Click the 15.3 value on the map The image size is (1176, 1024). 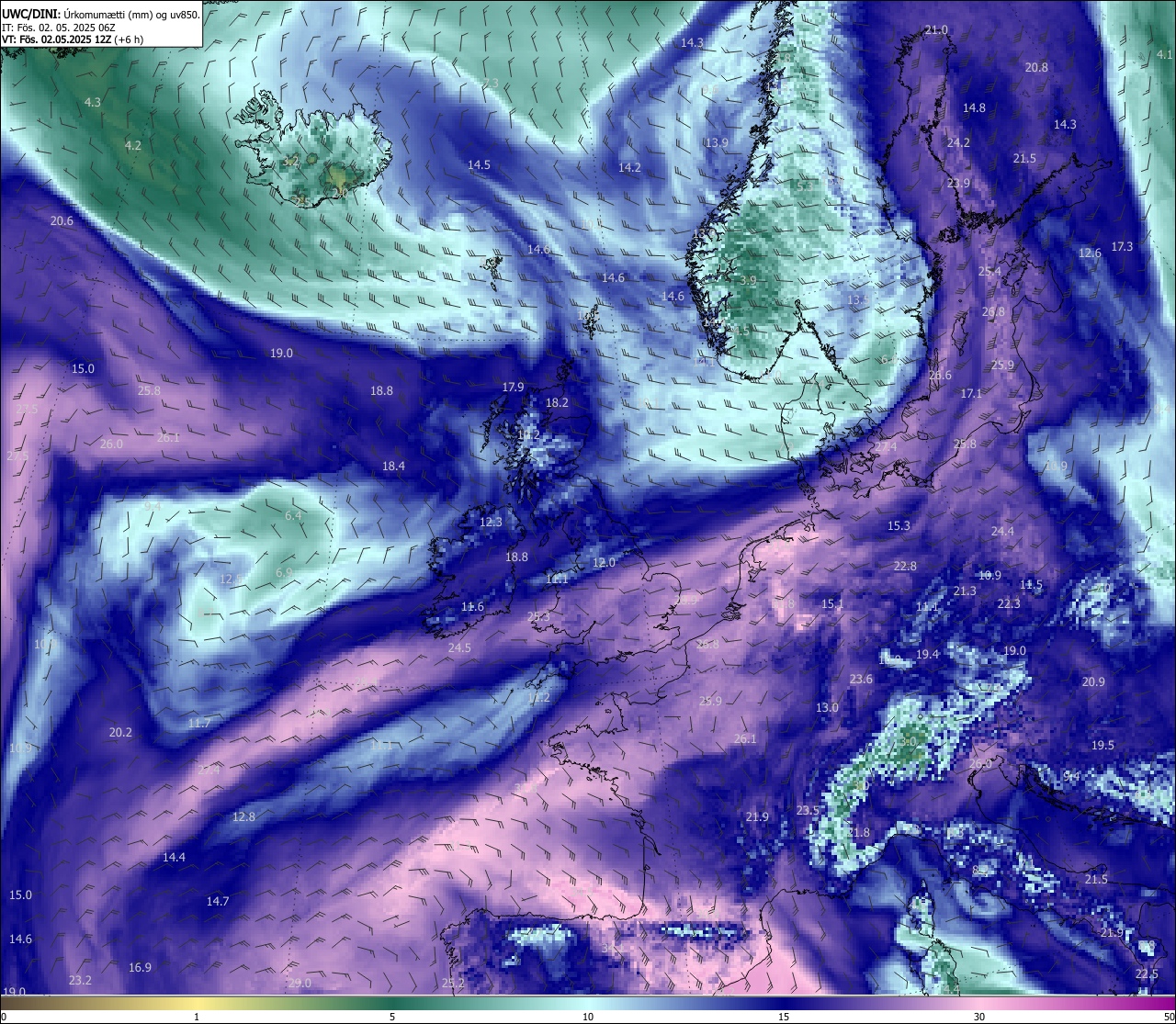(899, 525)
